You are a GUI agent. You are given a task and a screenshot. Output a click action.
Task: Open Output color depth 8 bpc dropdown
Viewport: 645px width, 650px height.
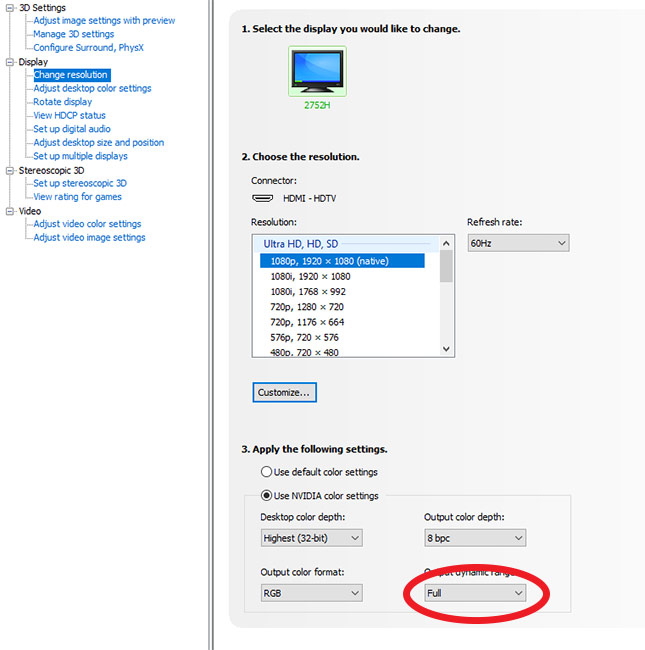click(475, 538)
